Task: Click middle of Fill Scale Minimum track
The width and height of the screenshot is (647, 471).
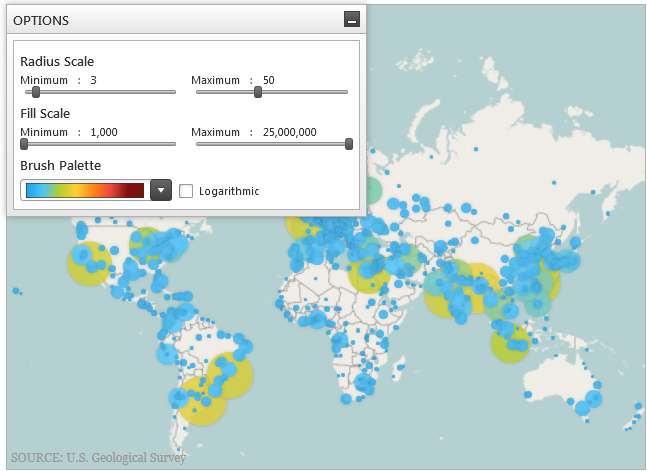Action: click(x=100, y=144)
